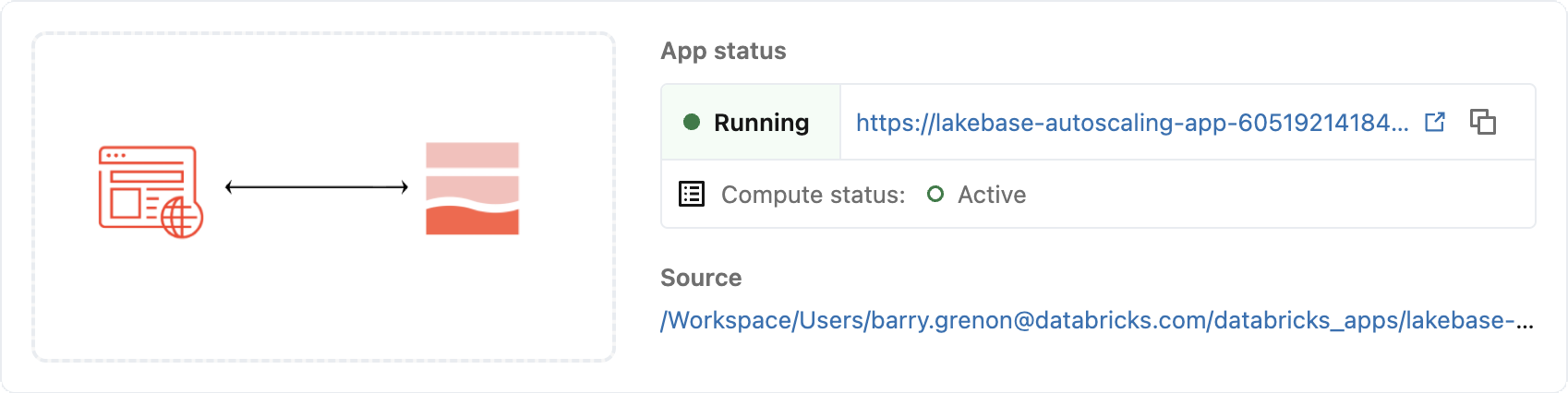
Task: Click the green Running status dot
Action: (691, 122)
